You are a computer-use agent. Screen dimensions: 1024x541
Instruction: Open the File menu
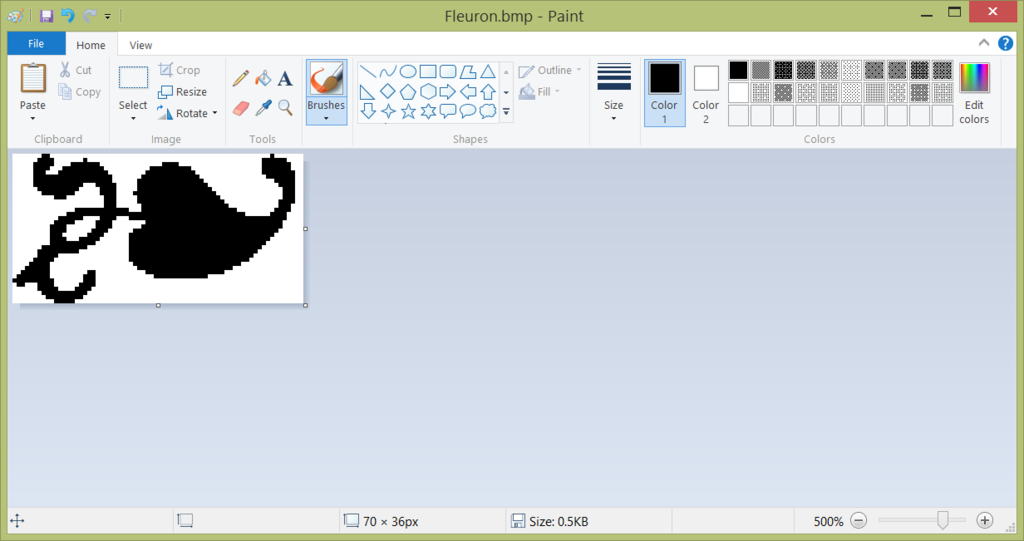point(36,44)
